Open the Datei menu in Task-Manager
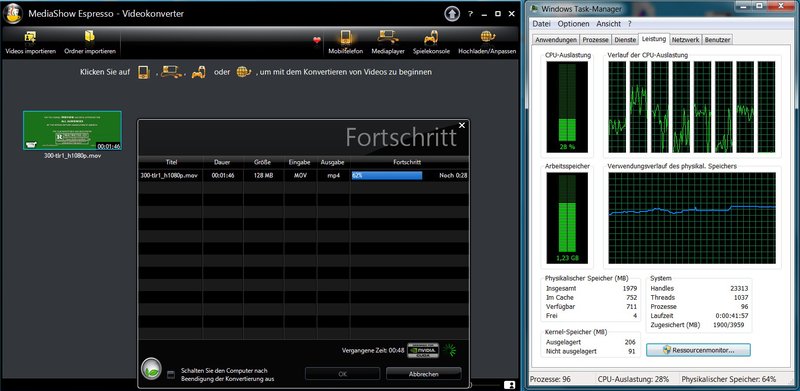Viewport: 800px width, 391px height. tap(542, 23)
